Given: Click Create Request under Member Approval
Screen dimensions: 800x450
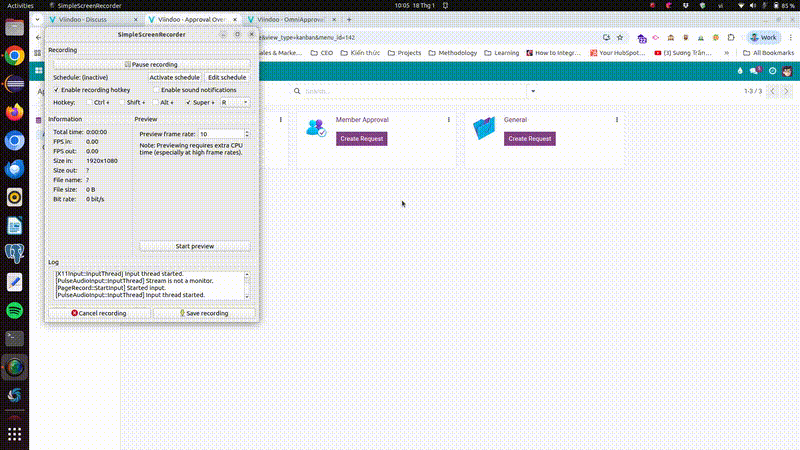Looking at the screenshot, I should [x=362, y=139].
